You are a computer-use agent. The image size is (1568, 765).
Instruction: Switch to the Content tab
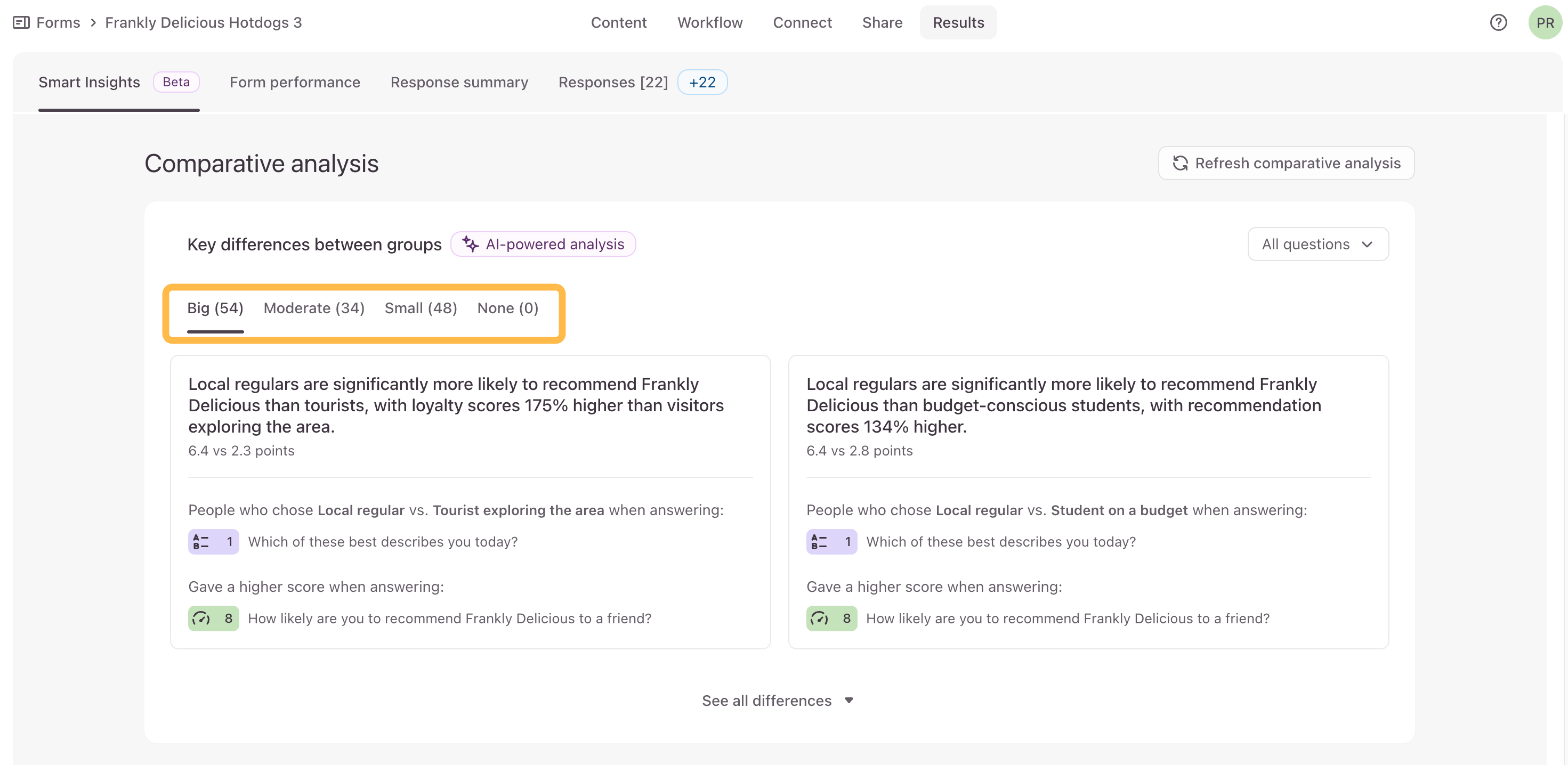[x=618, y=22]
